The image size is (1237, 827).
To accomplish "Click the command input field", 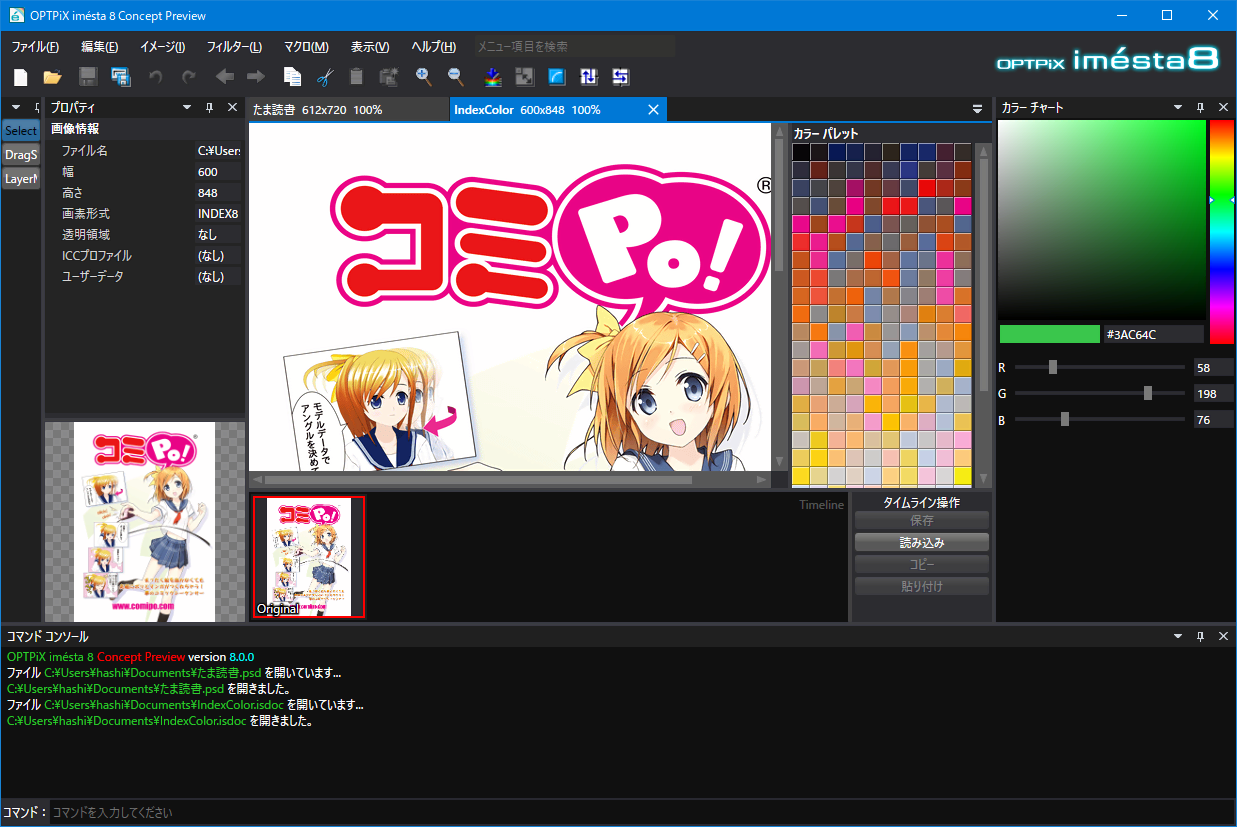I will coord(640,812).
